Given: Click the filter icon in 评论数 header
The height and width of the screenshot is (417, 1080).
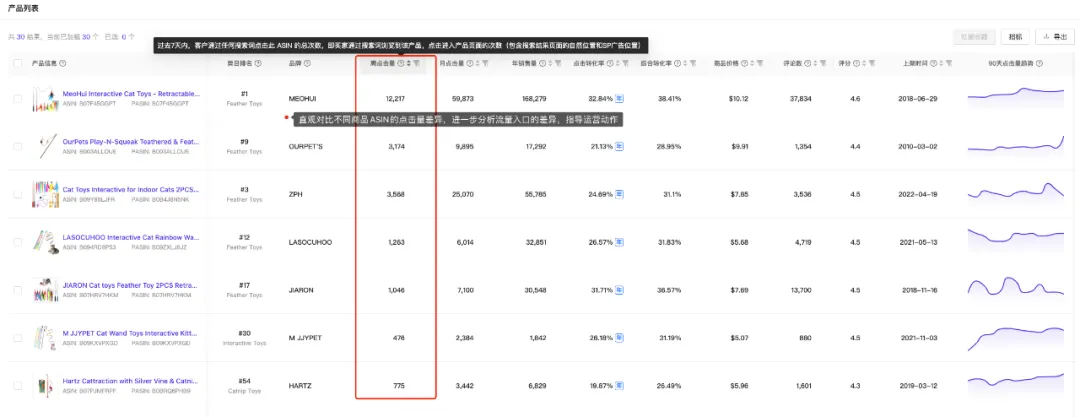Looking at the screenshot, I should (x=823, y=63).
